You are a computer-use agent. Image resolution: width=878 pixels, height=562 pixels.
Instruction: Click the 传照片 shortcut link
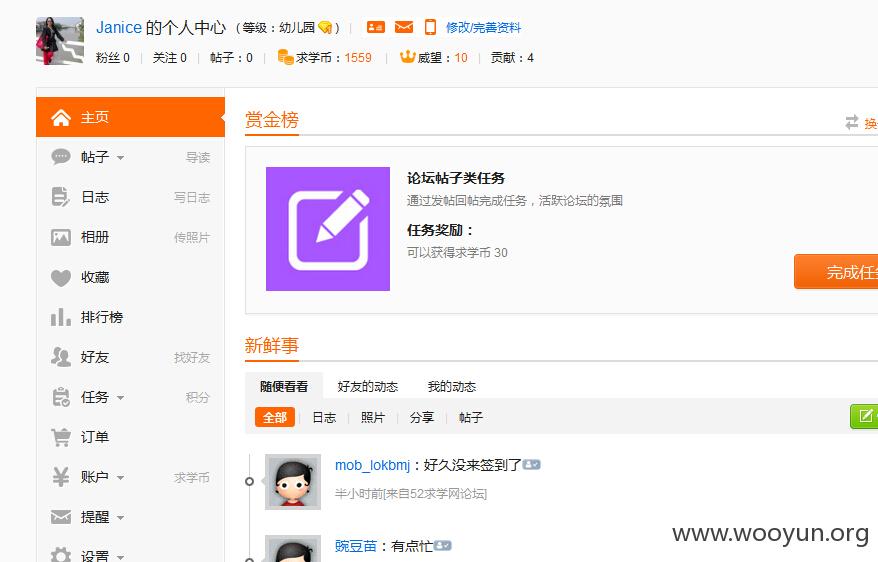point(192,238)
